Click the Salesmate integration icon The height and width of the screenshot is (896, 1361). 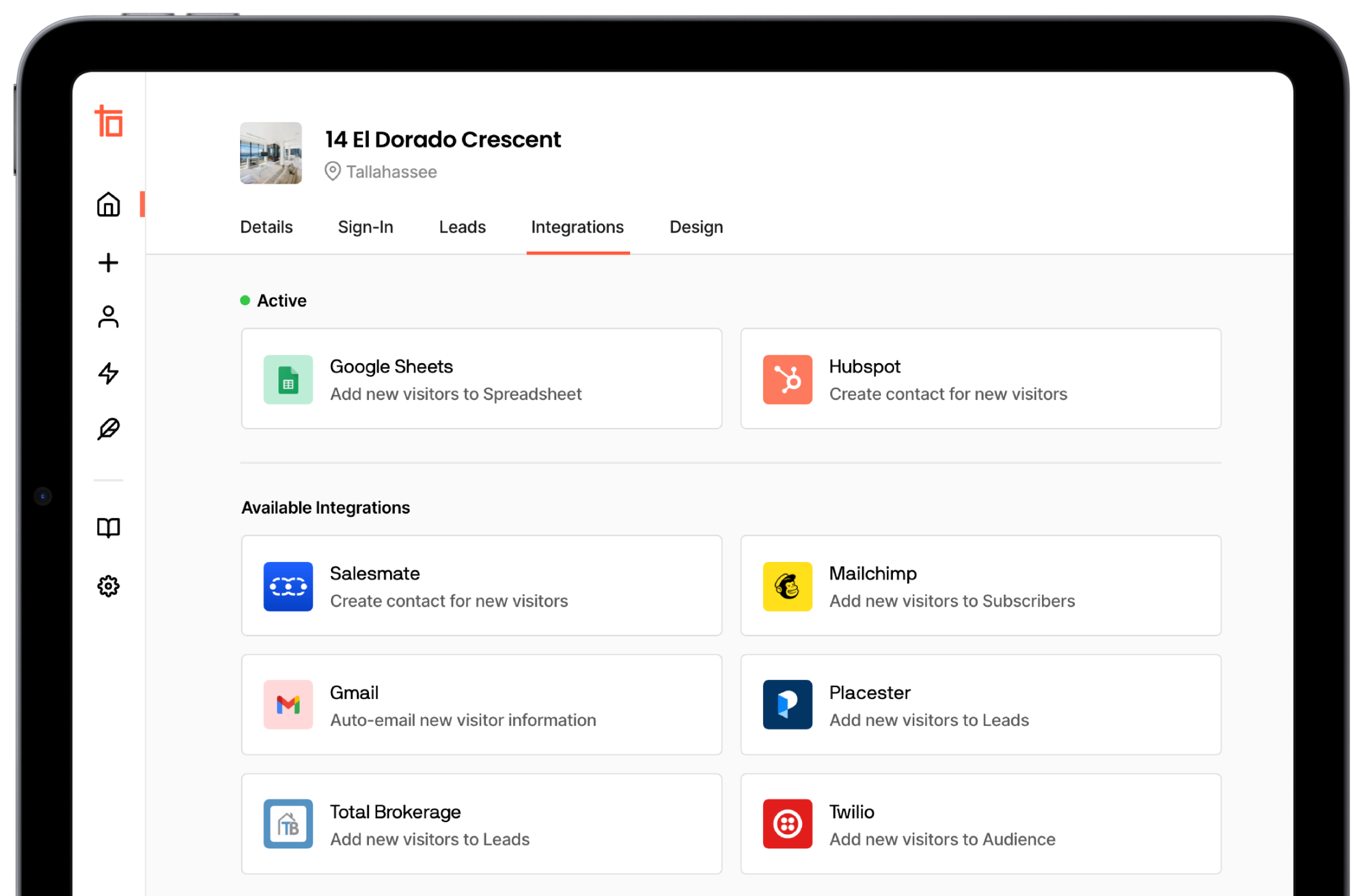click(288, 585)
